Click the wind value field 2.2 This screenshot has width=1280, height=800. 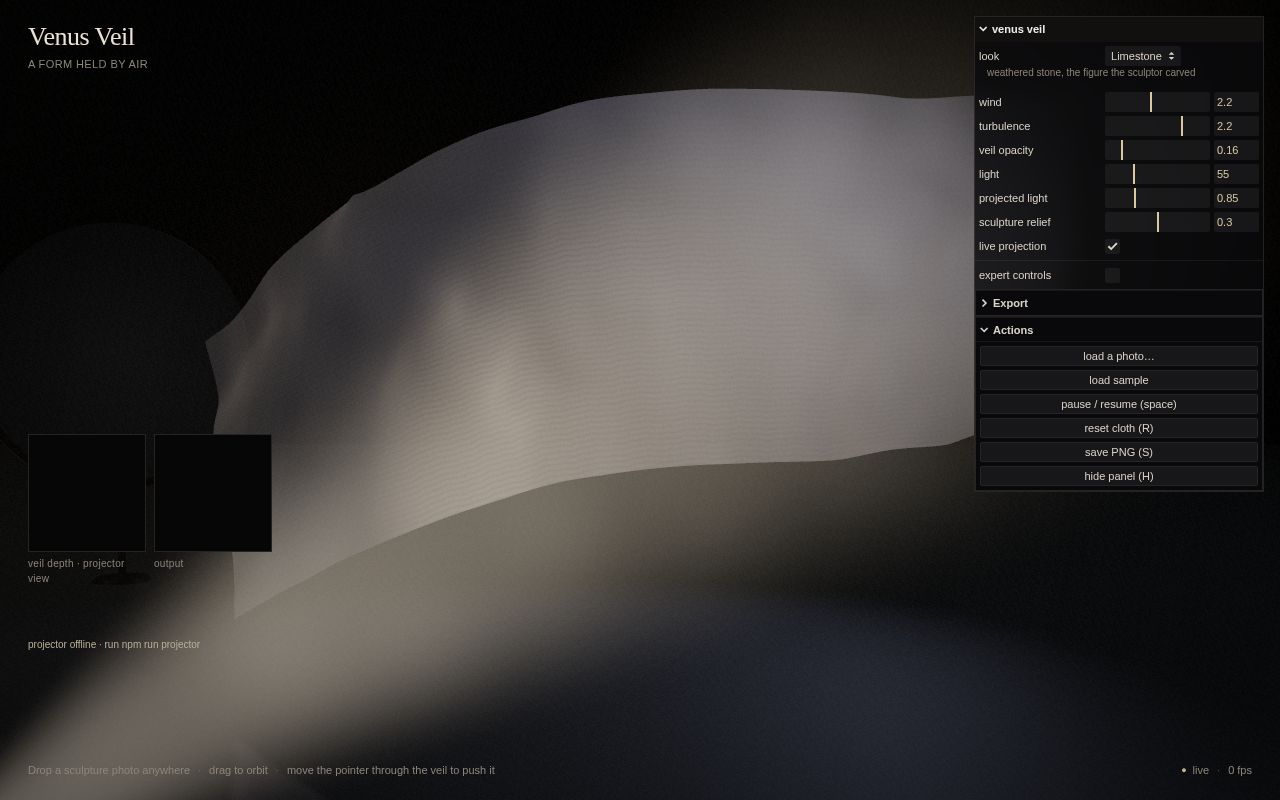point(1236,102)
